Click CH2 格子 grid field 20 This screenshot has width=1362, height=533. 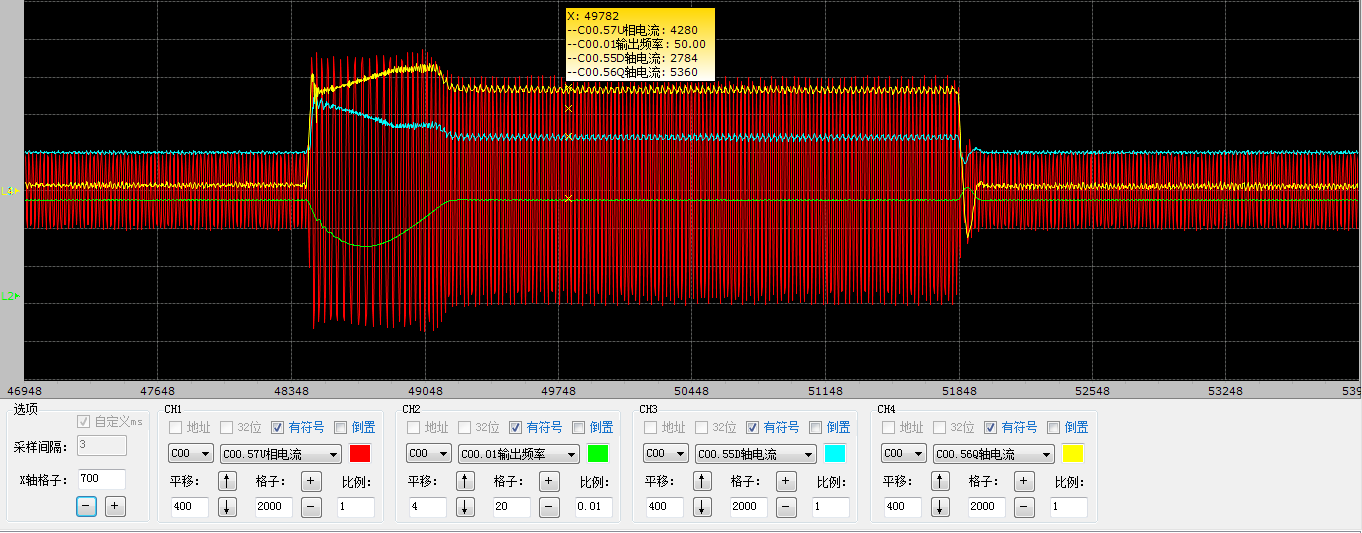pyautogui.click(x=511, y=507)
